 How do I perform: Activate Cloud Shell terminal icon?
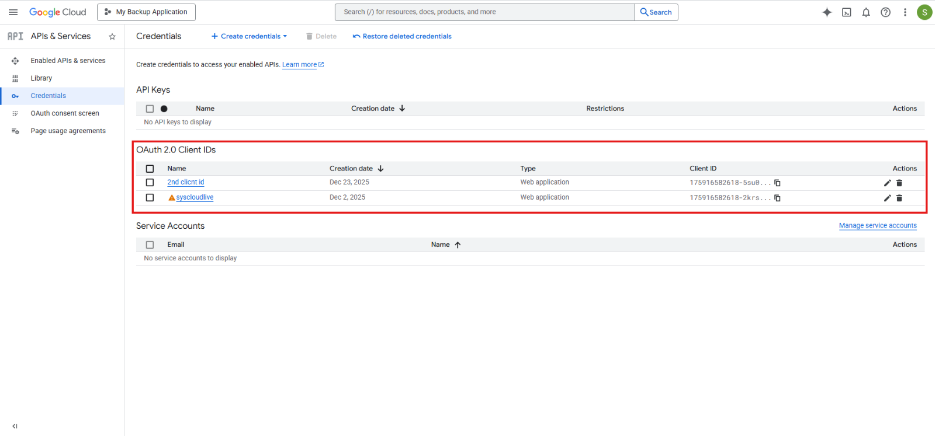[x=846, y=12]
